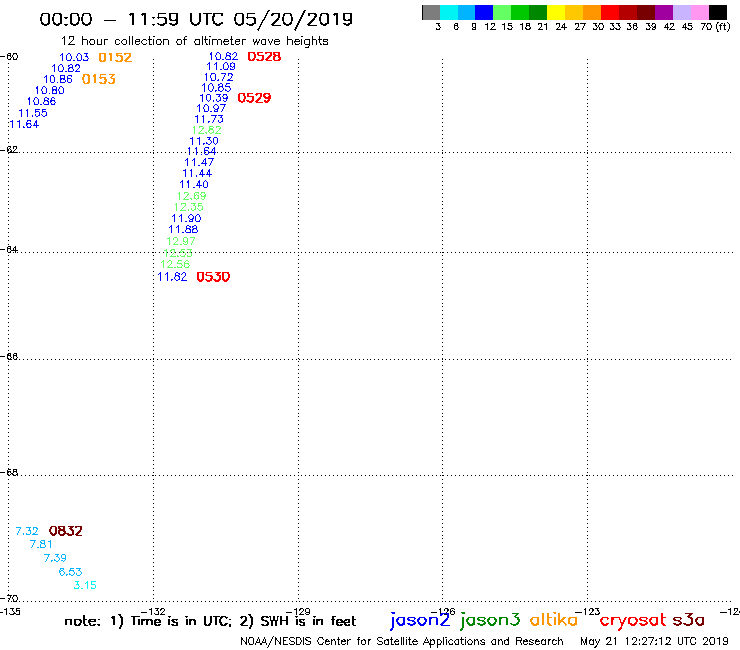The image size is (740, 650).
Task: Select the dark blue legend swatch
Action: [484, 12]
